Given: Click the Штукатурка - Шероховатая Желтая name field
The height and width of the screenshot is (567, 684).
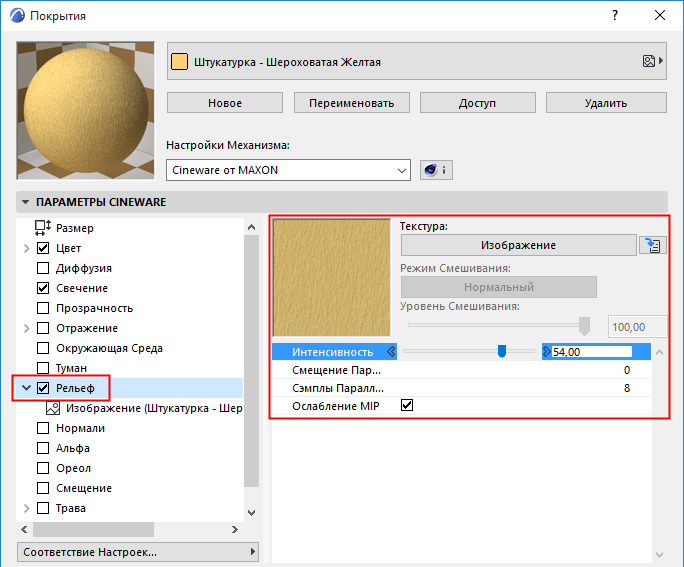Looking at the screenshot, I should coord(417,61).
